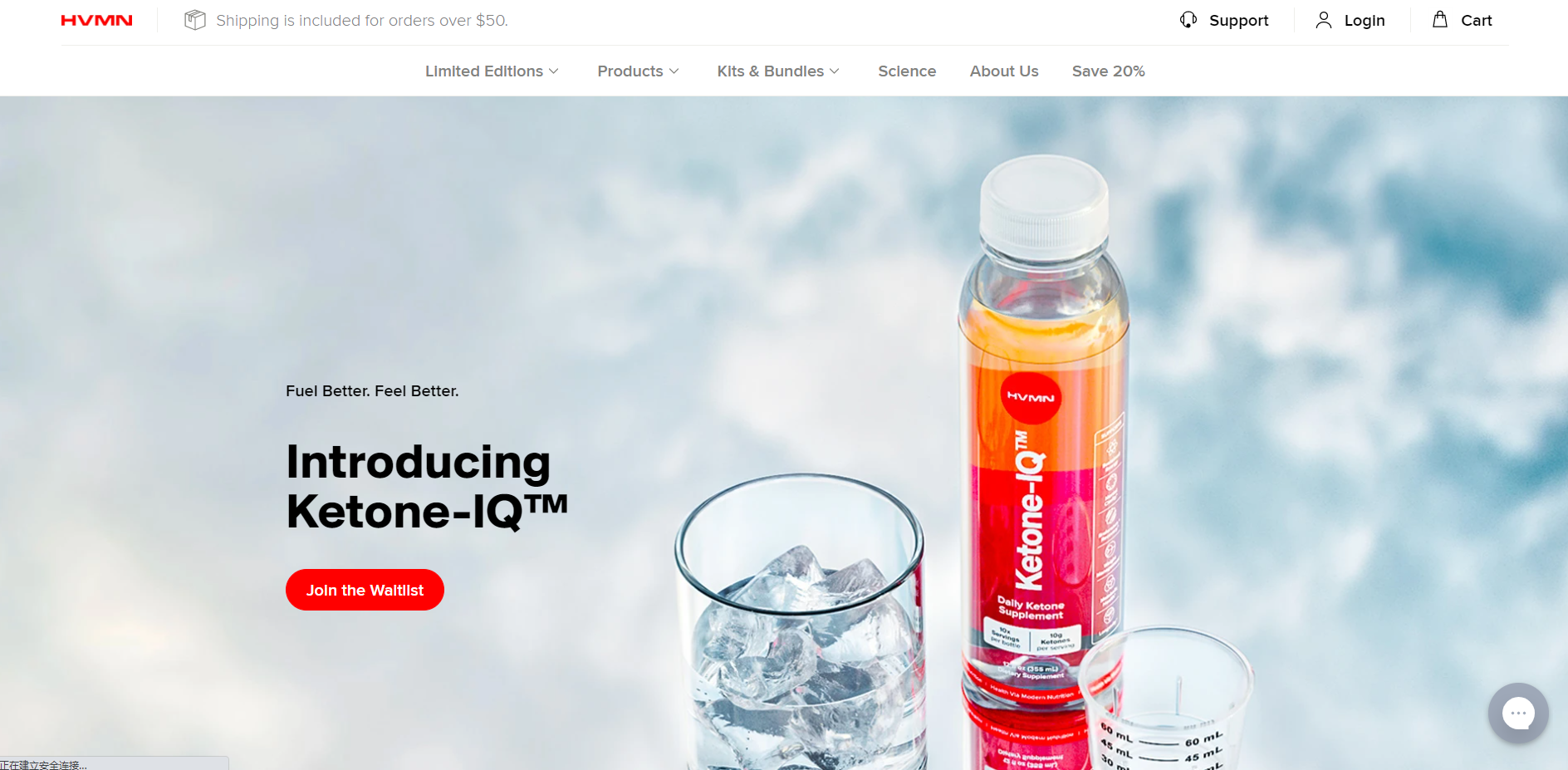The image size is (1568, 770).
Task: Click the HVMN logo in the header
Action: (96, 20)
